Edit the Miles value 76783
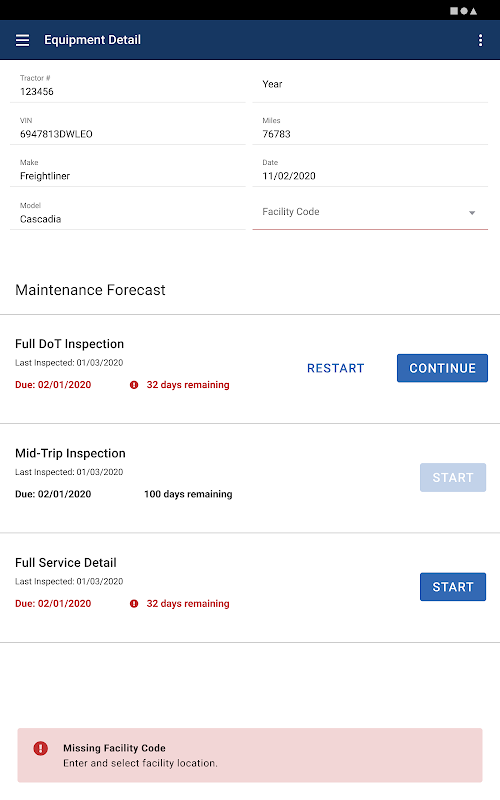Screen dimensions: 500x800 tap(370, 128)
